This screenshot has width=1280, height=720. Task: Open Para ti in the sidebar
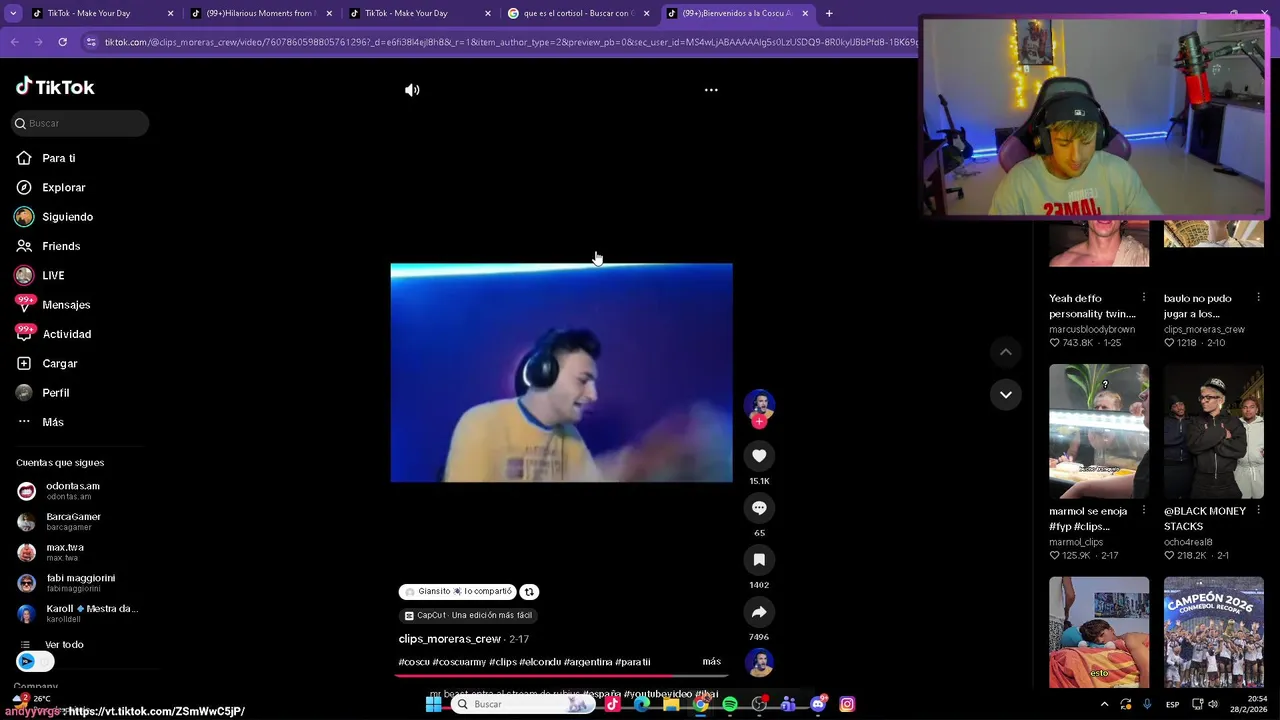58,158
